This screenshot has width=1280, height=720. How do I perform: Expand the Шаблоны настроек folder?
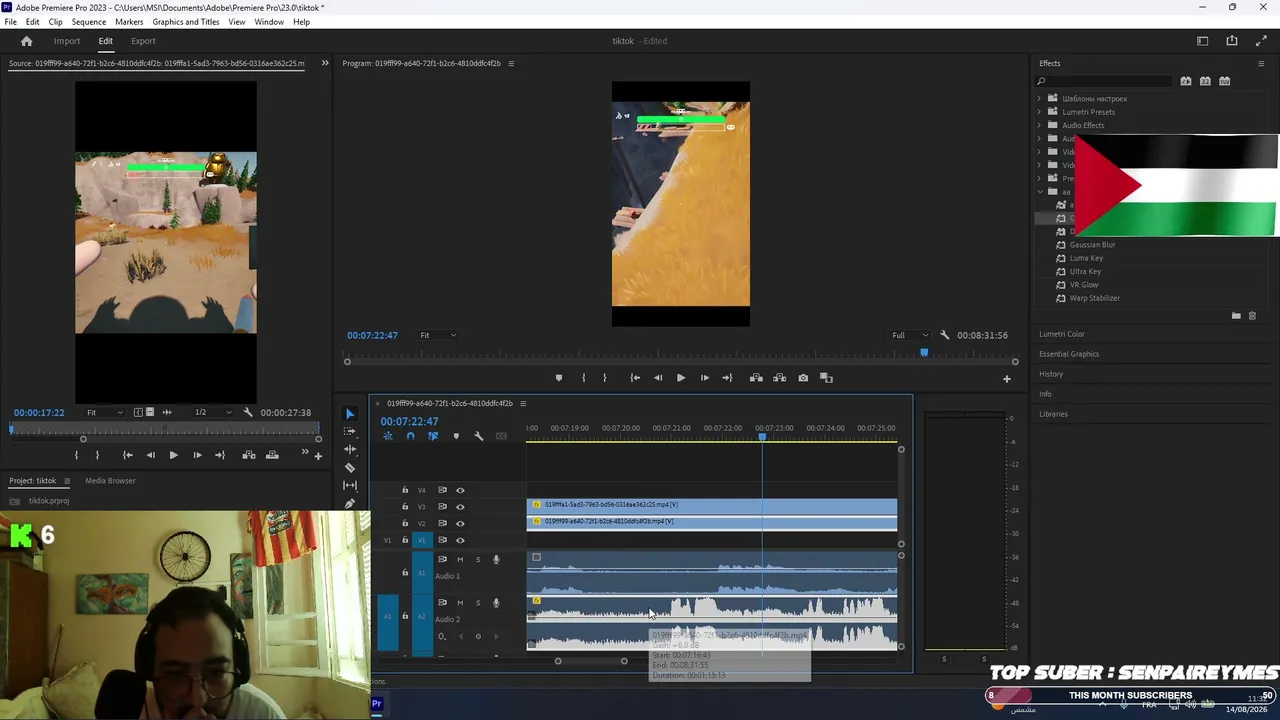(1039, 99)
